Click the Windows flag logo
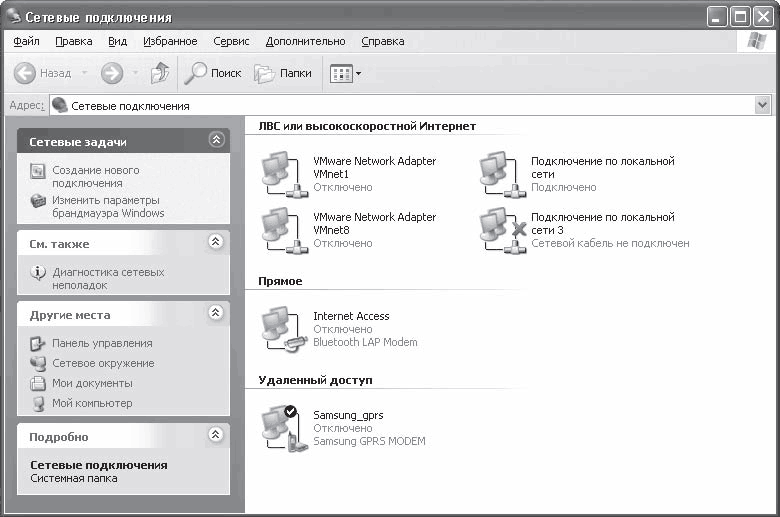Image resolution: width=780 pixels, height=517 pixels. click(x=756, y=41)
